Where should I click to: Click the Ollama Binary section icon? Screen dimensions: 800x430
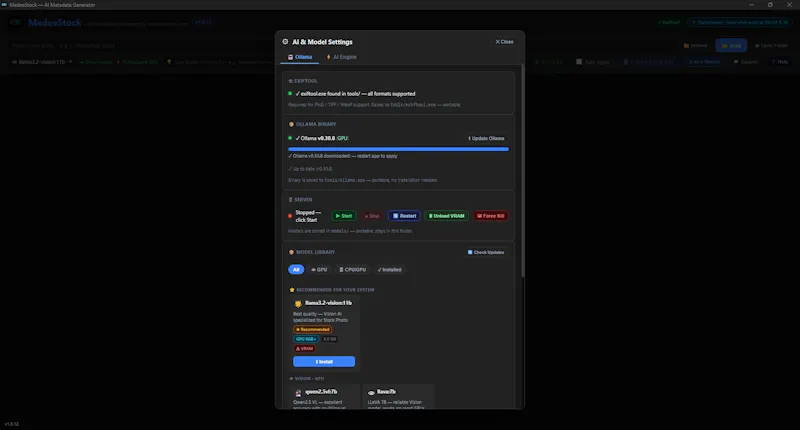[291, 124]
